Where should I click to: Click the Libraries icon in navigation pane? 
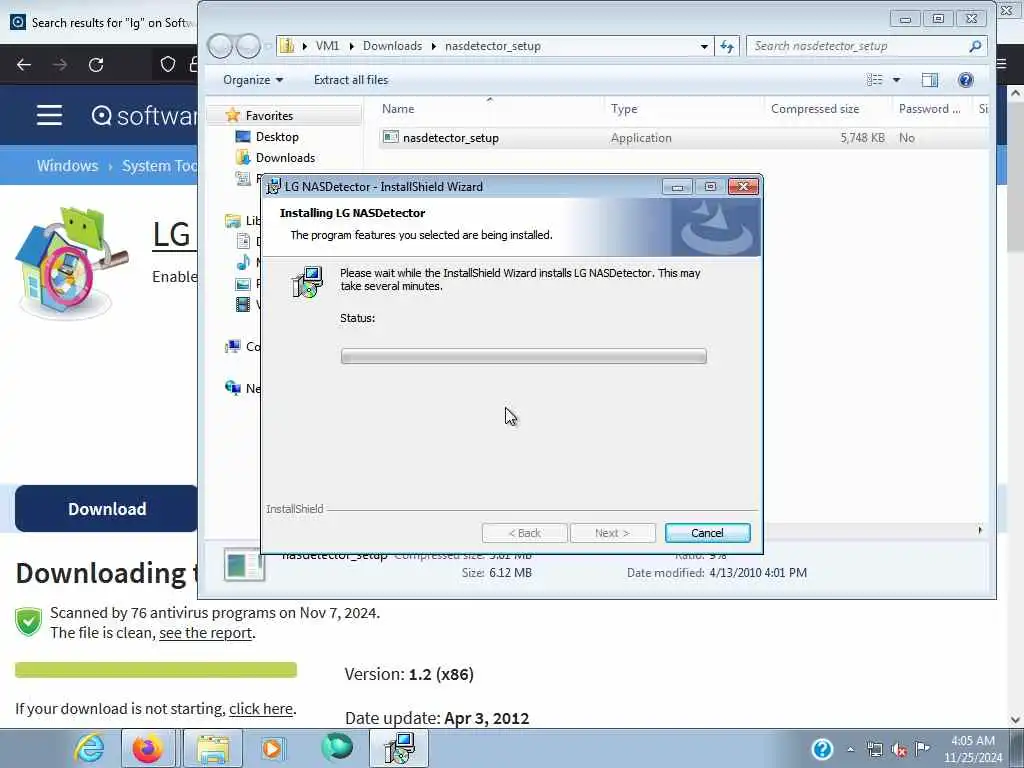(232, 221)
